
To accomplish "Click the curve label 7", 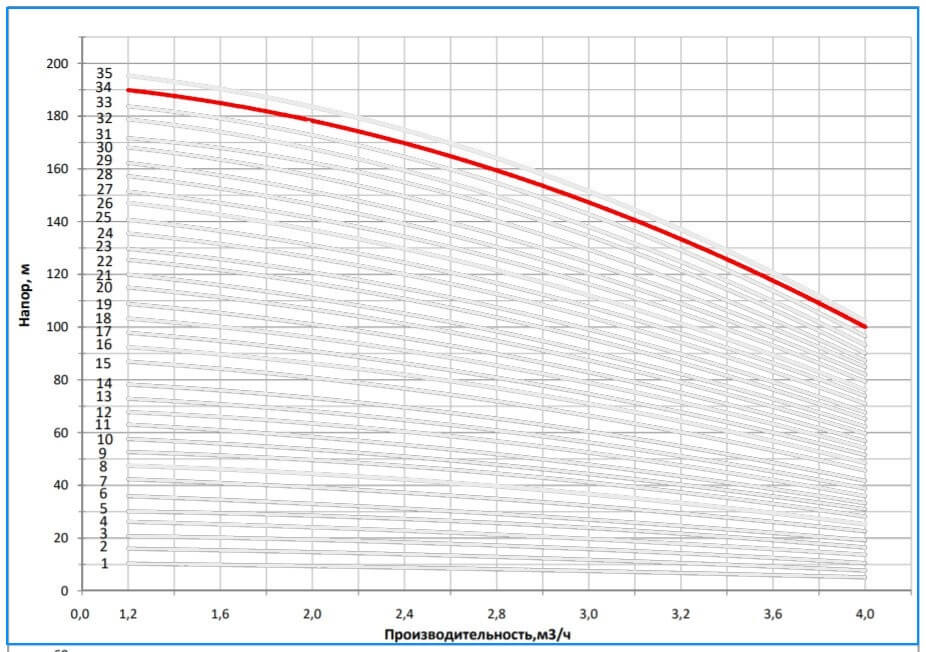I will coord(103,481).
